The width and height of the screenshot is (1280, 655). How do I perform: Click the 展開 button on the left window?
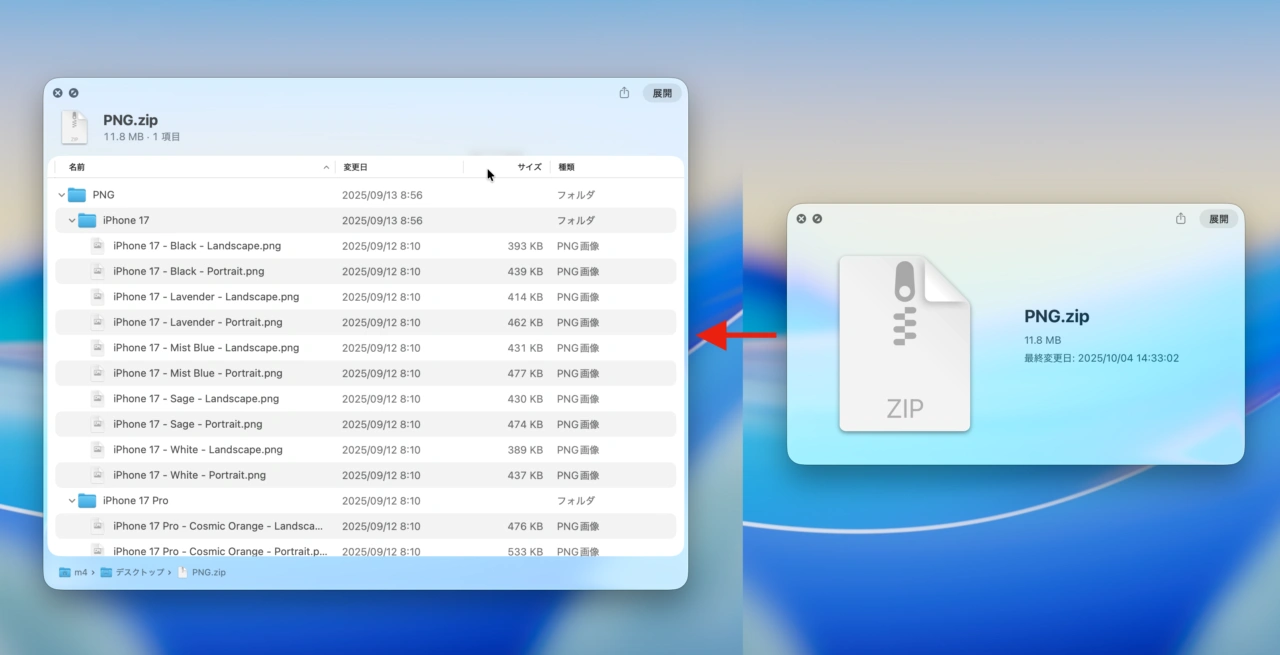(661, 92)
